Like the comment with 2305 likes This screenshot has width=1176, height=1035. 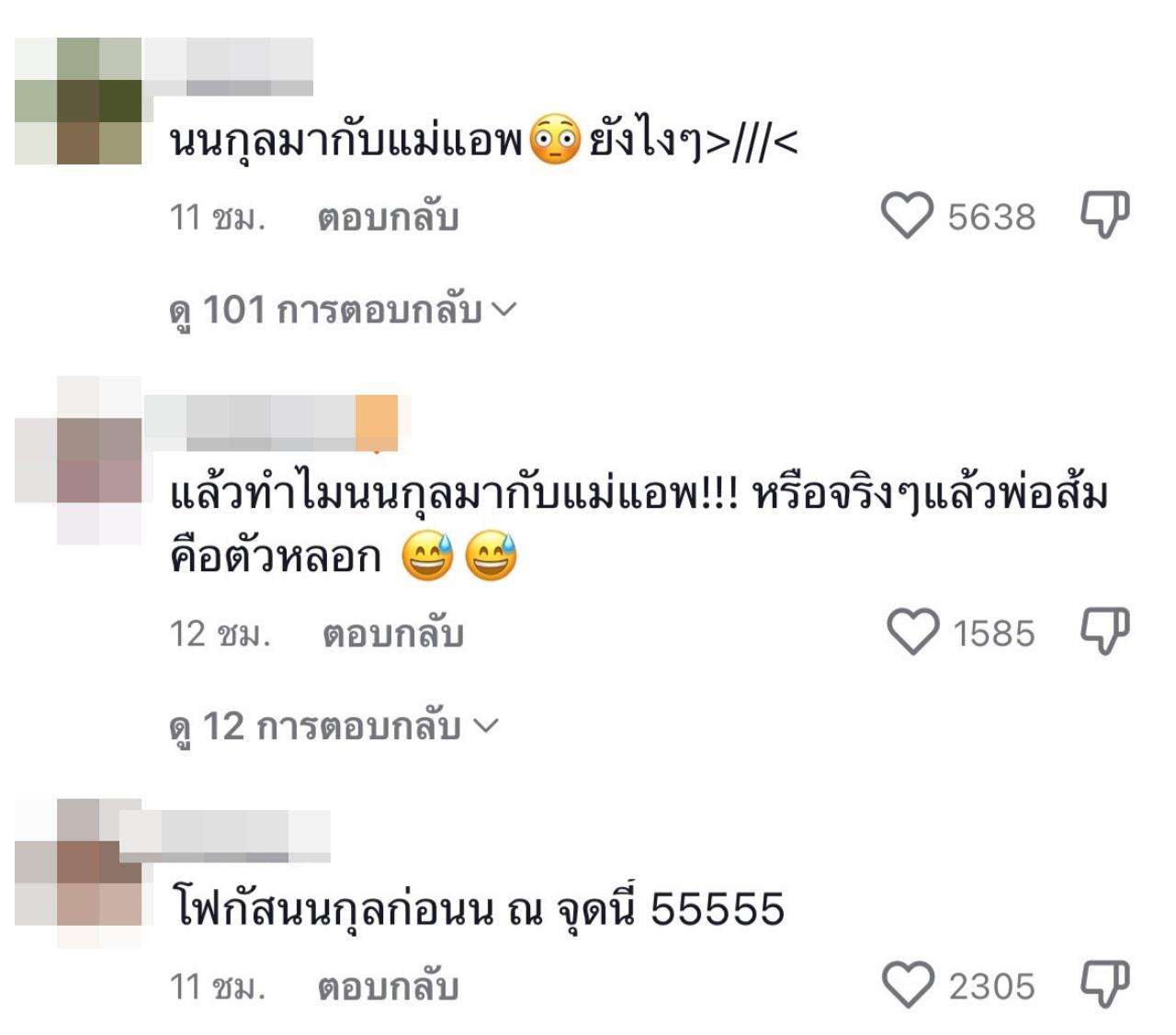click(908, 985)
